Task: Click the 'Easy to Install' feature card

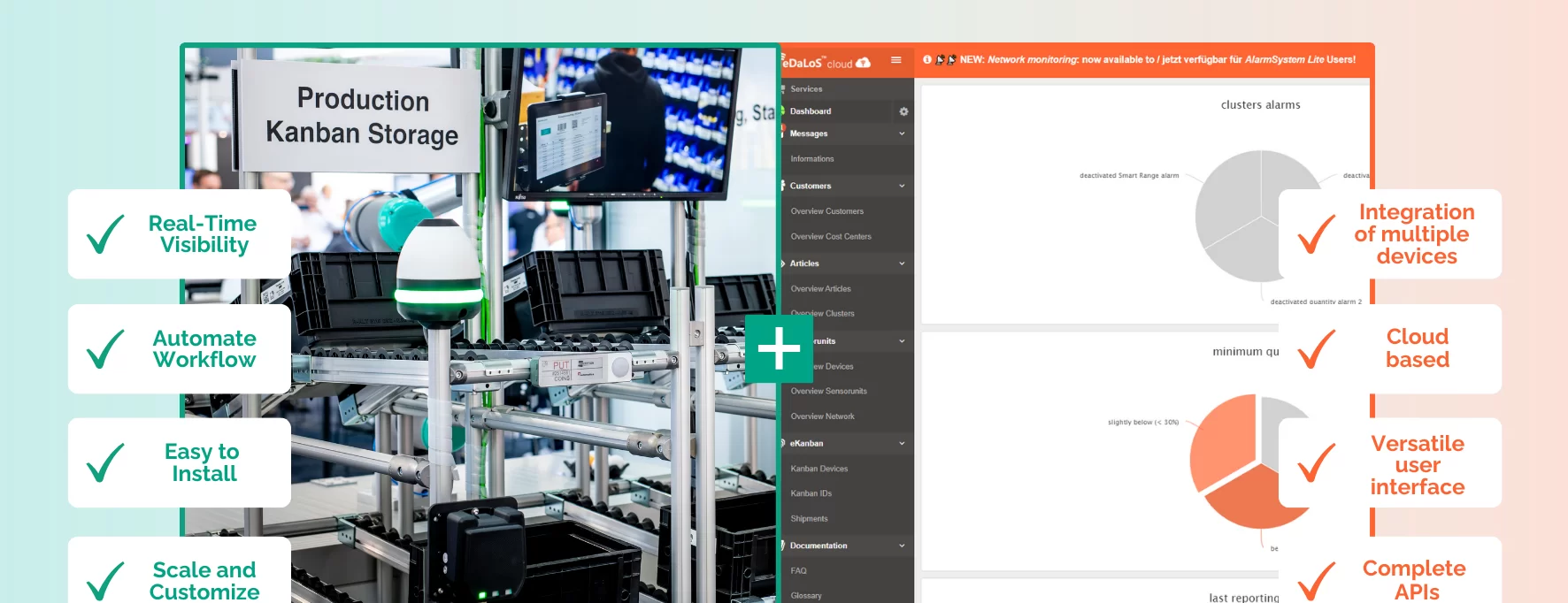Action: tap(180, 462)
